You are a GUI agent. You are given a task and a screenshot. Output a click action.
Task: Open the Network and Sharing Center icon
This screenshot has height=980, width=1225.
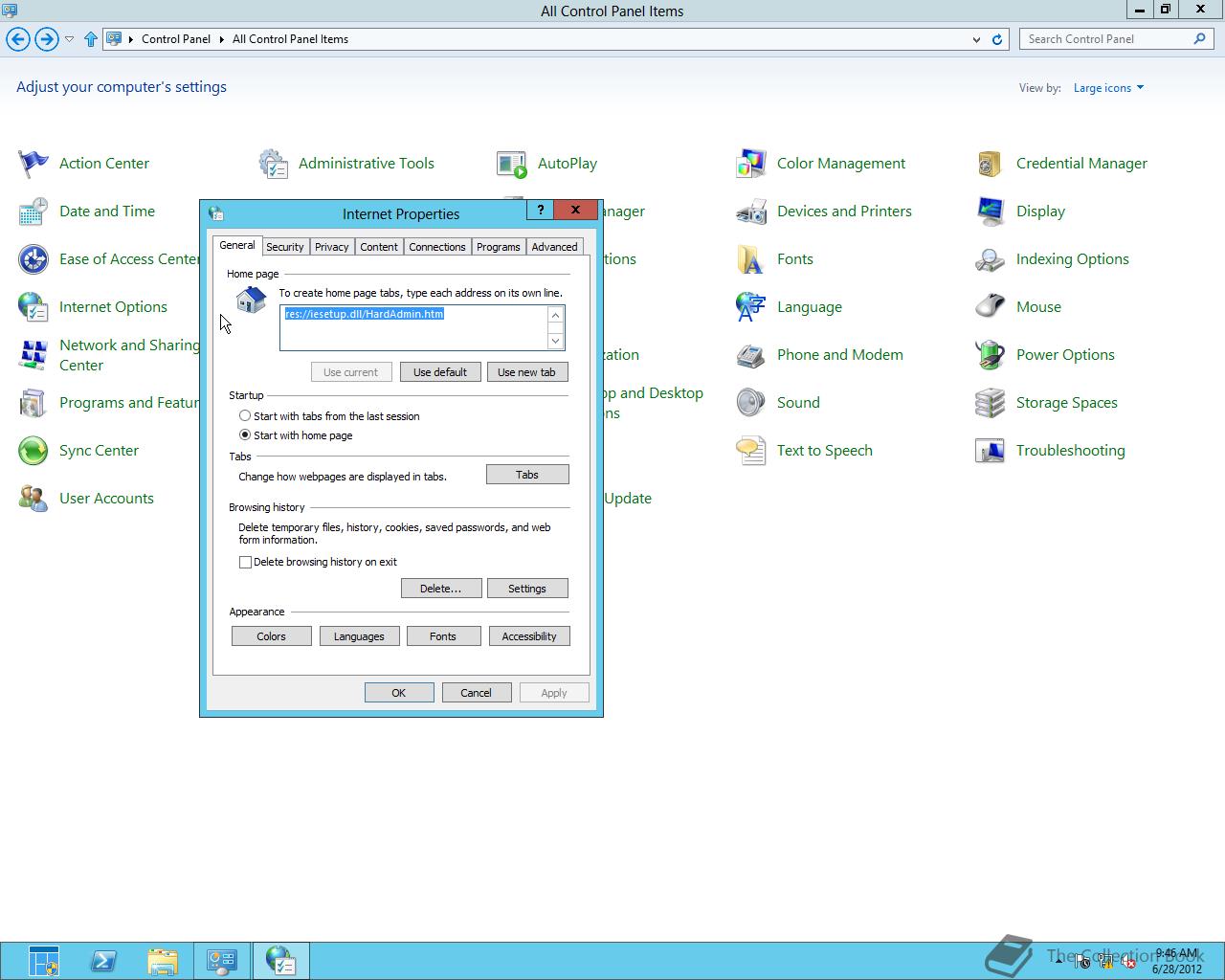pos(33,355)
